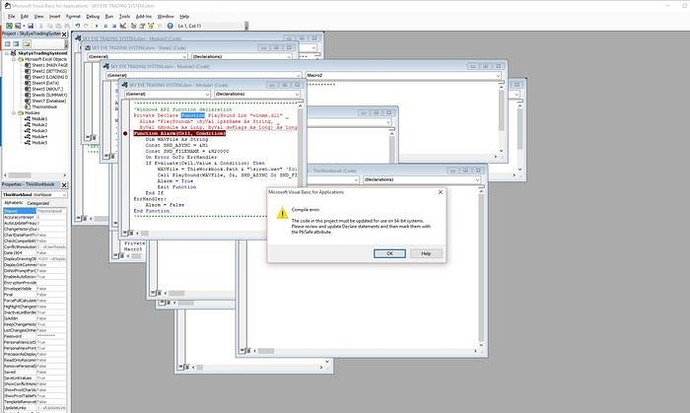Select Sheet7 (Database) in project tree

(x=46, y=101)
